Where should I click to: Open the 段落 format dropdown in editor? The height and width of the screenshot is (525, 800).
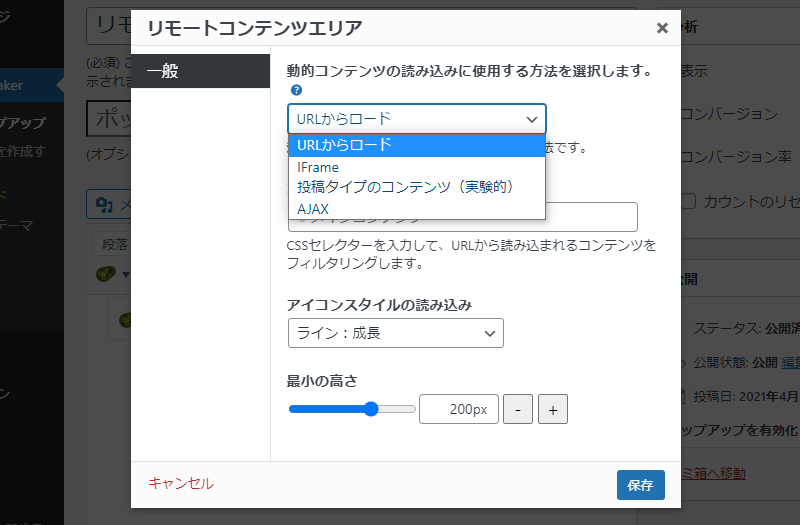pos(115,244)
